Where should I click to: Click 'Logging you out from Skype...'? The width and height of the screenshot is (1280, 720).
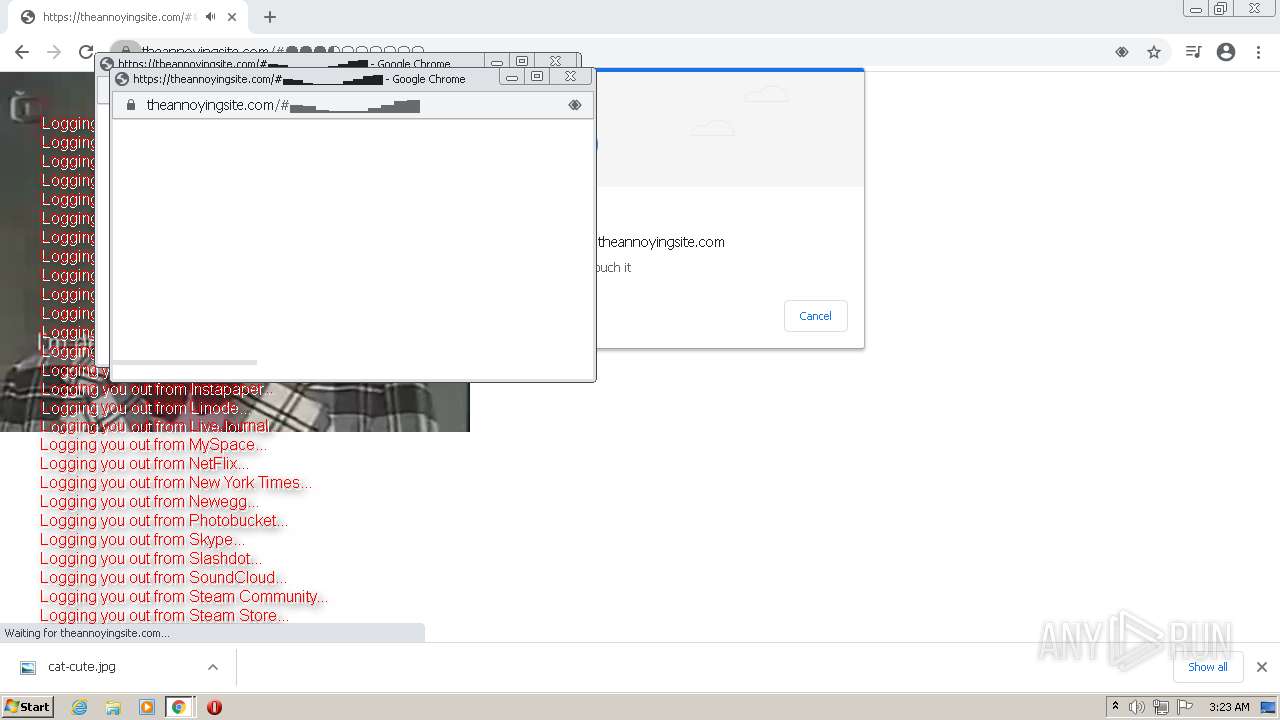tap(142, 540)
